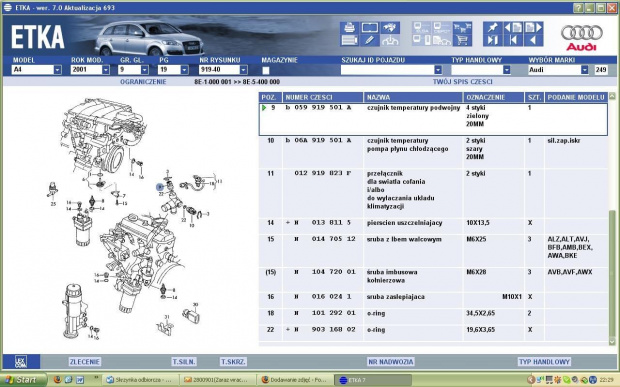
Task: Click the green arrow marker on row 9
Action: click(x=264, y=108)
